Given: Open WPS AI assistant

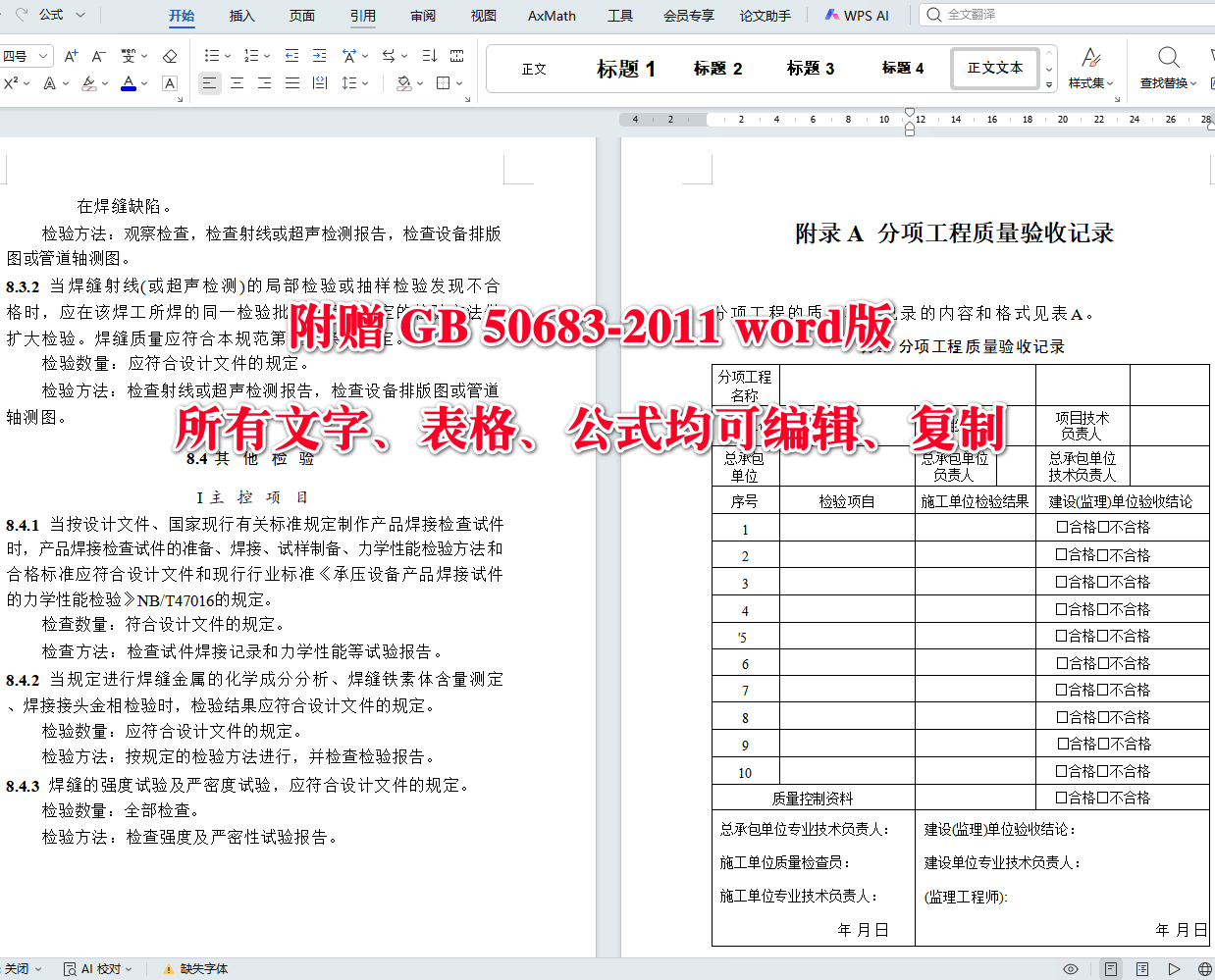Looking at the screenshot, I should click(857, 16).
